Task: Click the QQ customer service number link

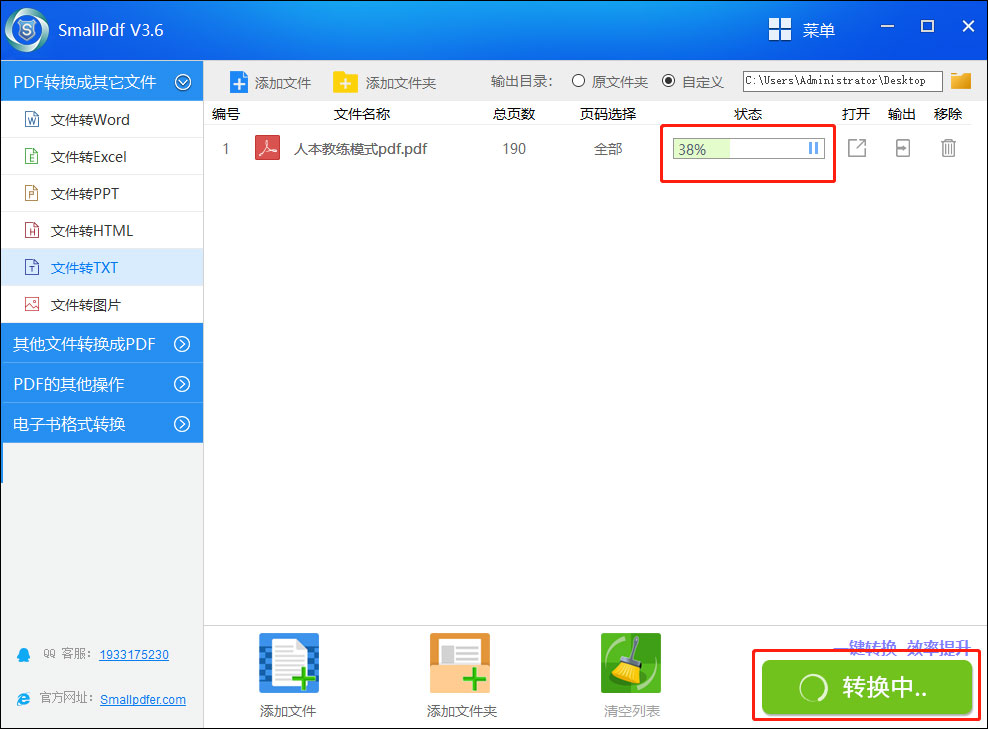Action: [x=134, y=655]
